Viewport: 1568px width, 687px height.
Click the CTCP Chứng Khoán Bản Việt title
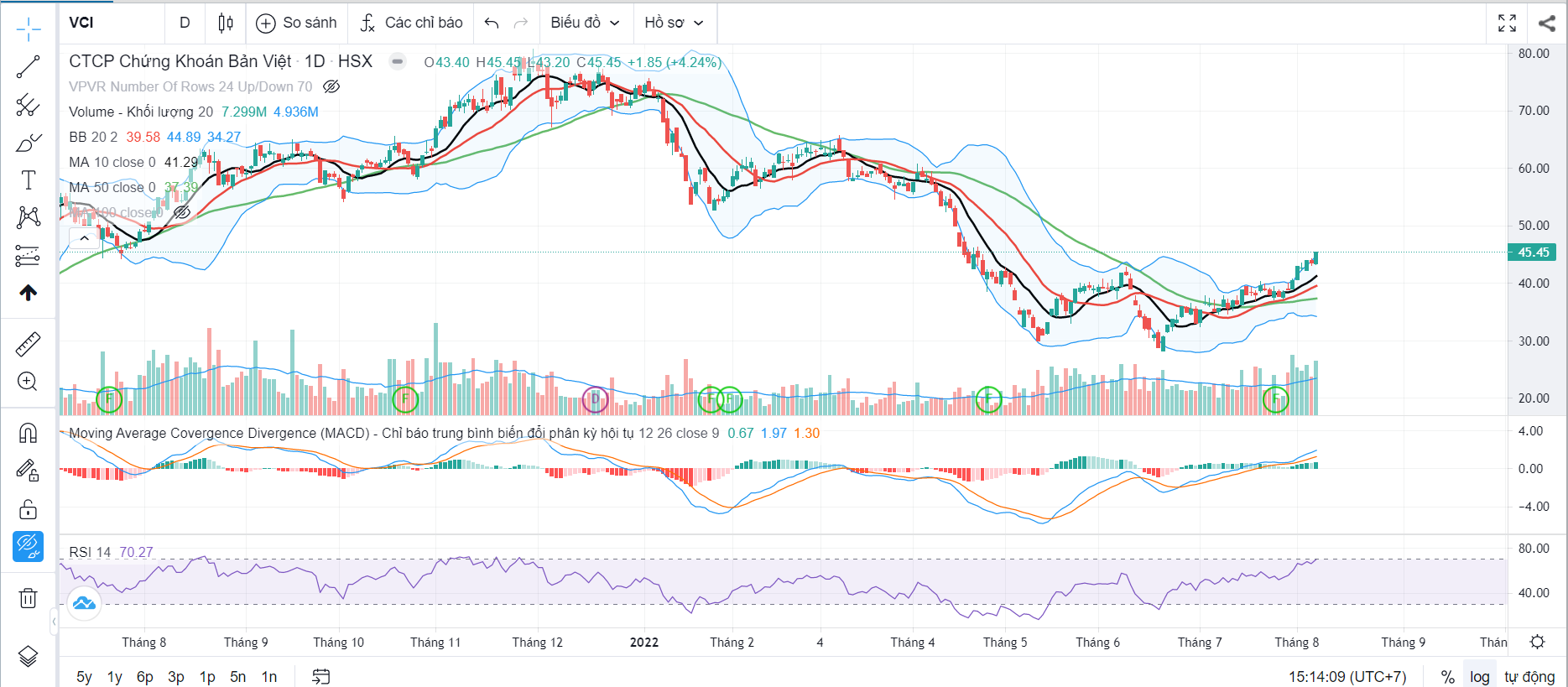click(180, 61)
